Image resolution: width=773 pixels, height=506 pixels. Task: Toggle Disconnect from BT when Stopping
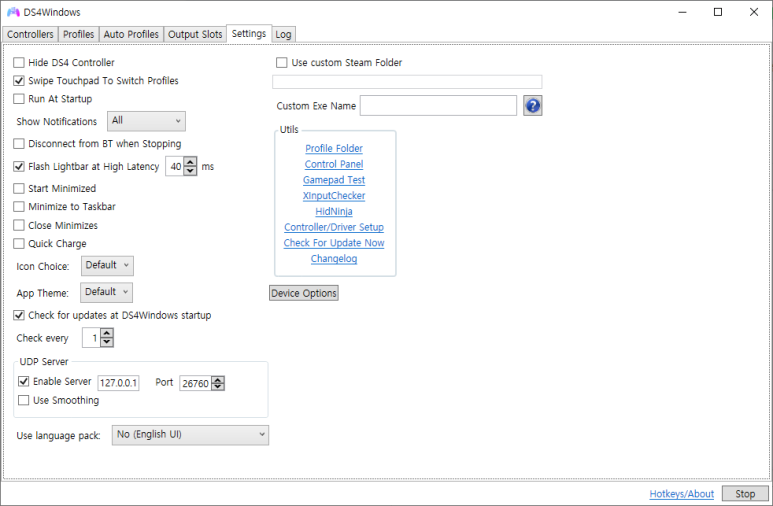19,144
